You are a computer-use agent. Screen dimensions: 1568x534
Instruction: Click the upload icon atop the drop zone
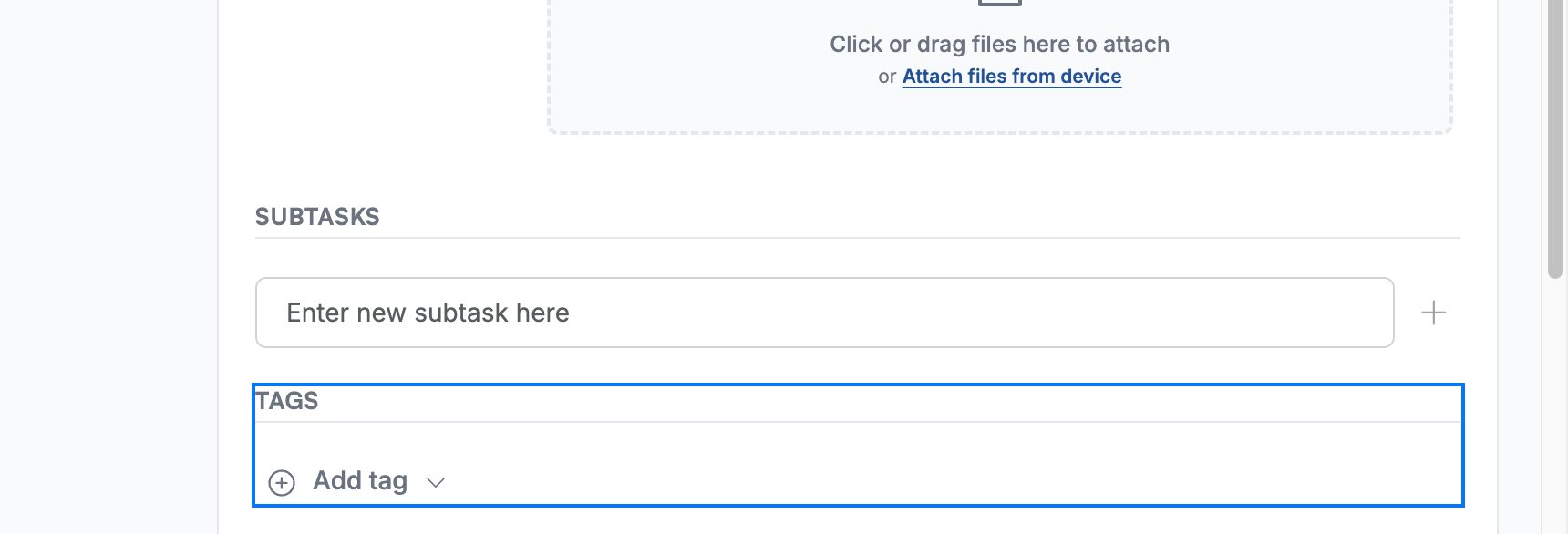(1000, 3)
